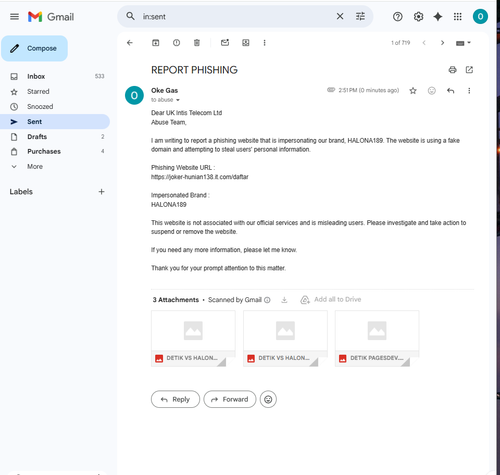Click the search magnifier icon
Viewport: 500px width, 475px height.
(130, 16)
